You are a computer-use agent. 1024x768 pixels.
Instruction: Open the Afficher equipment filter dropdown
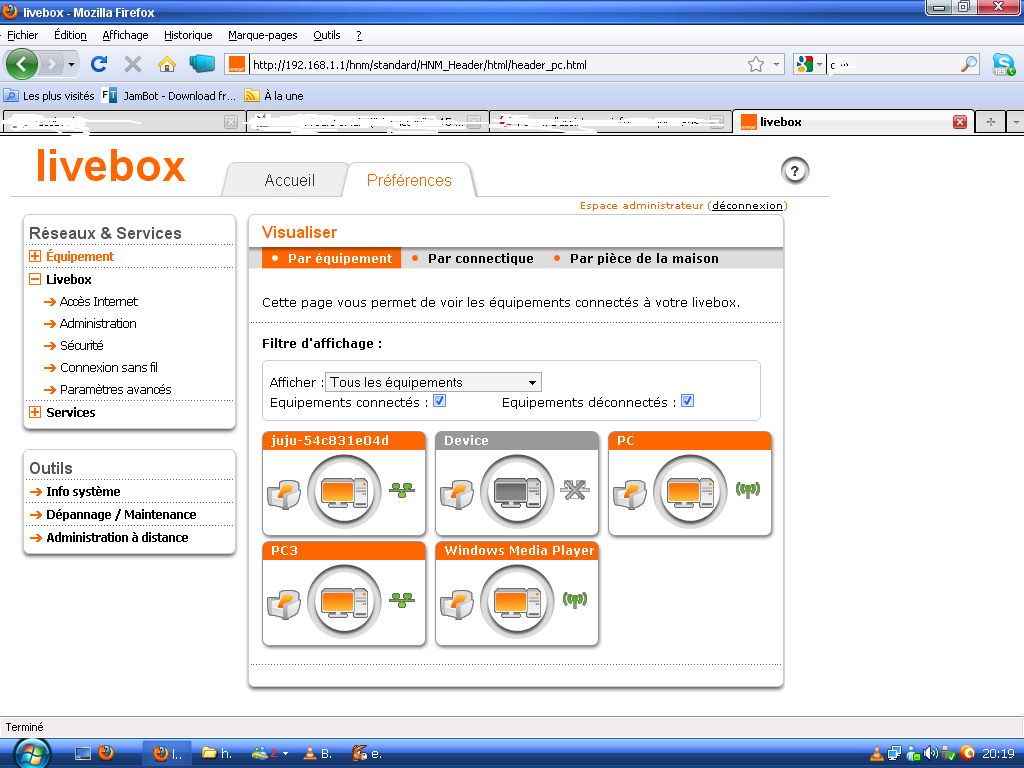433,382
